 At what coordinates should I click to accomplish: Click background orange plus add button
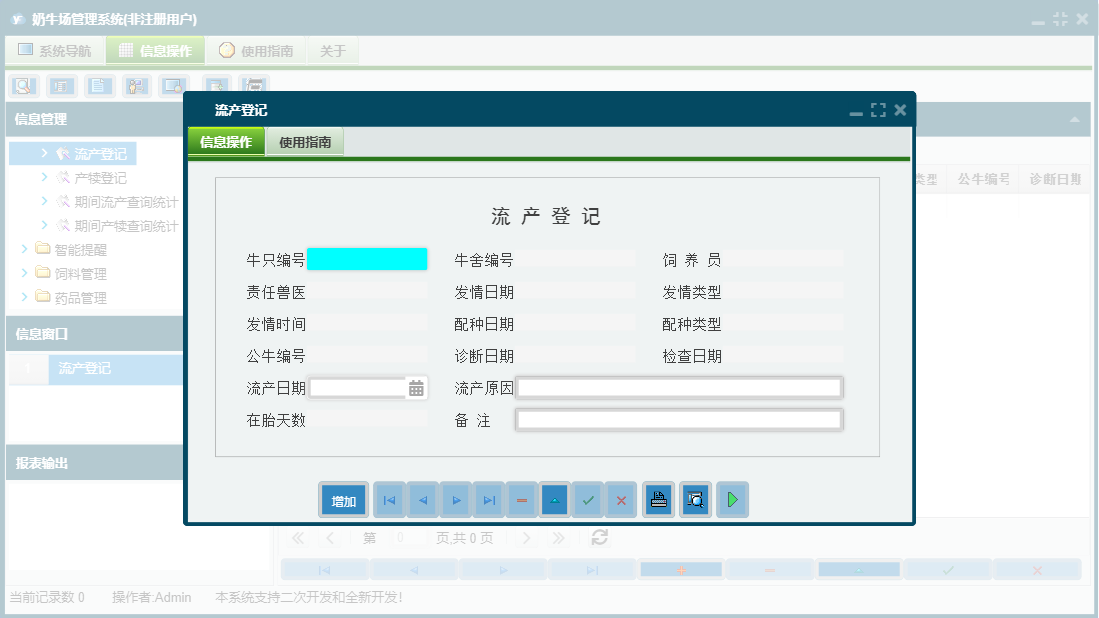[681, 570]
